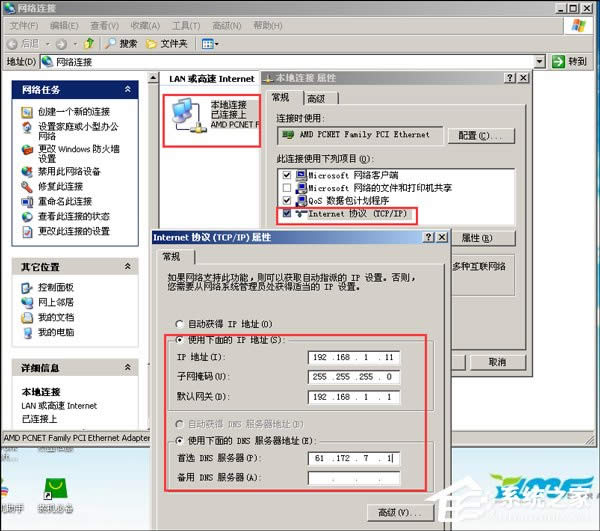Collapse the 其它位置 panel section
Image resolution: width=600 pixels, height=531 pixels.
(128, 267)
